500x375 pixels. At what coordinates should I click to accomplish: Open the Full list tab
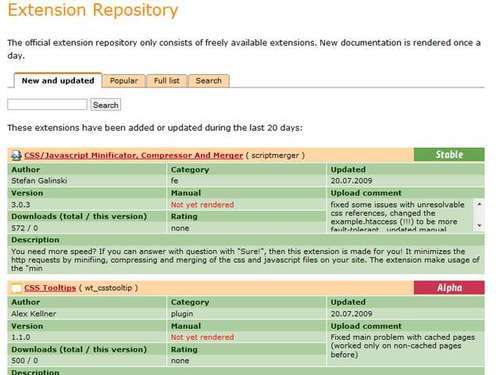[x=167, y=81]
